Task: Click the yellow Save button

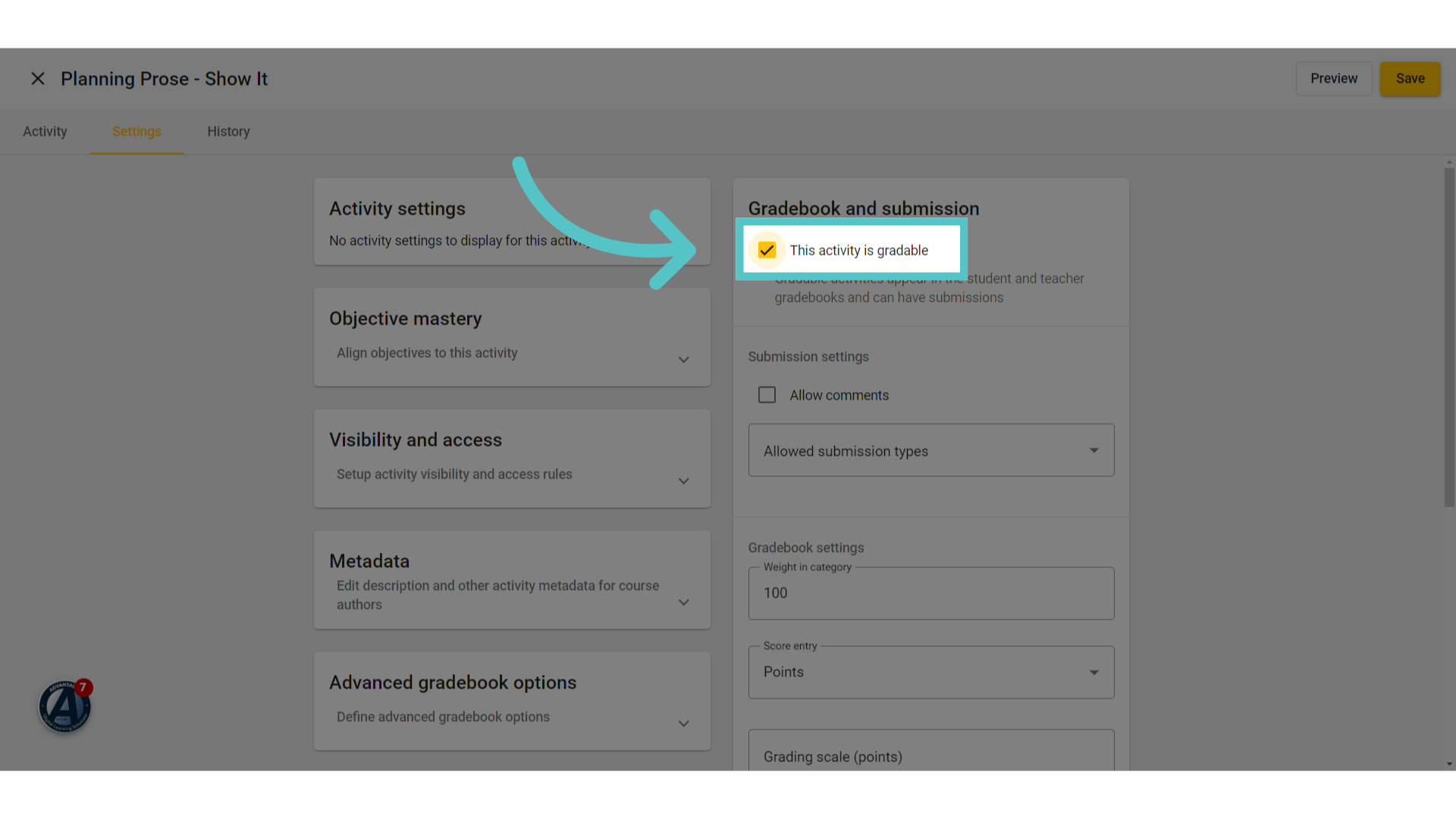Action: pyautogui.click(x=1410, y=79)
